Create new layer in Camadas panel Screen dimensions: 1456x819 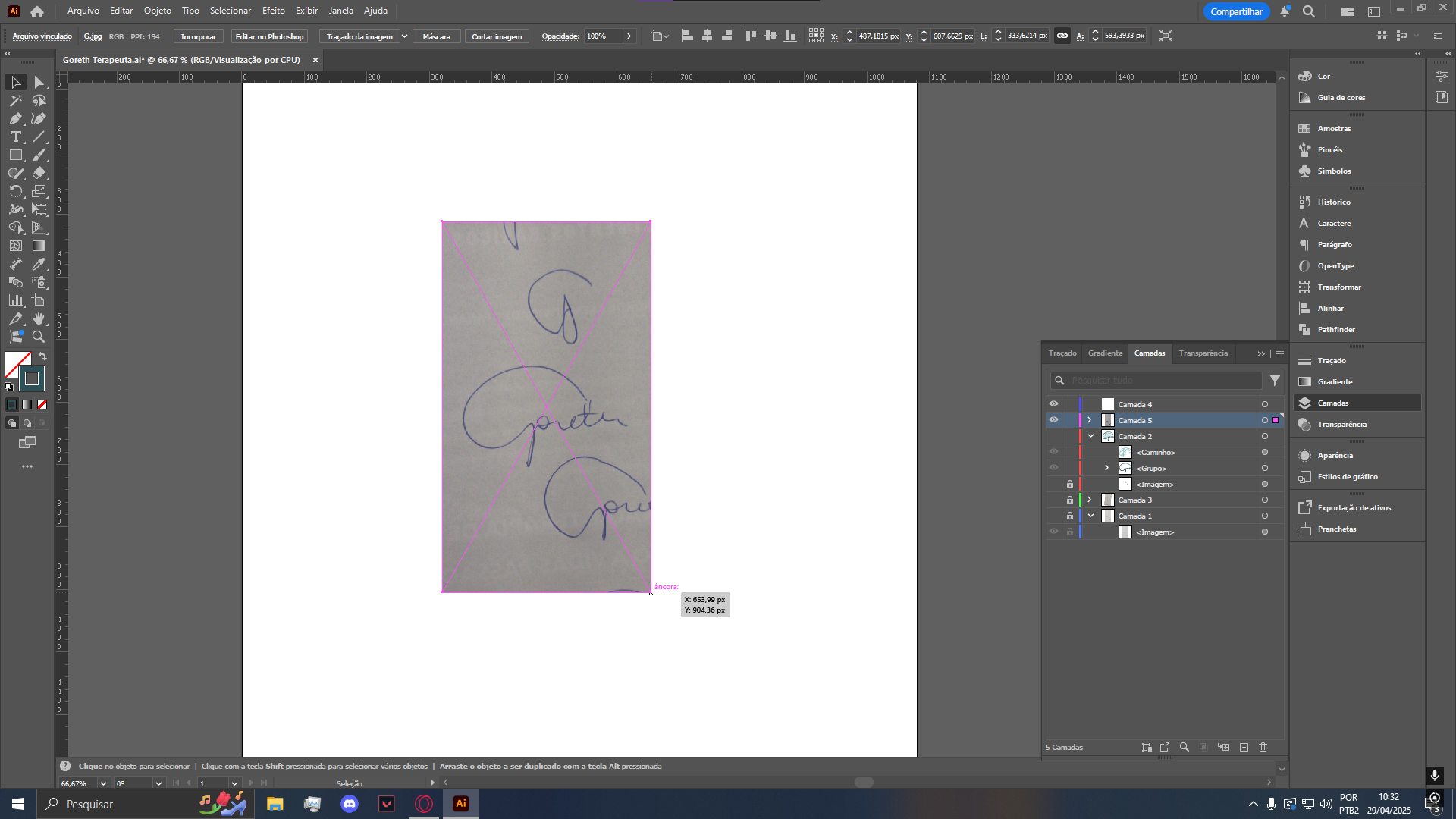pyautogui.click(x=1244, y=748)
